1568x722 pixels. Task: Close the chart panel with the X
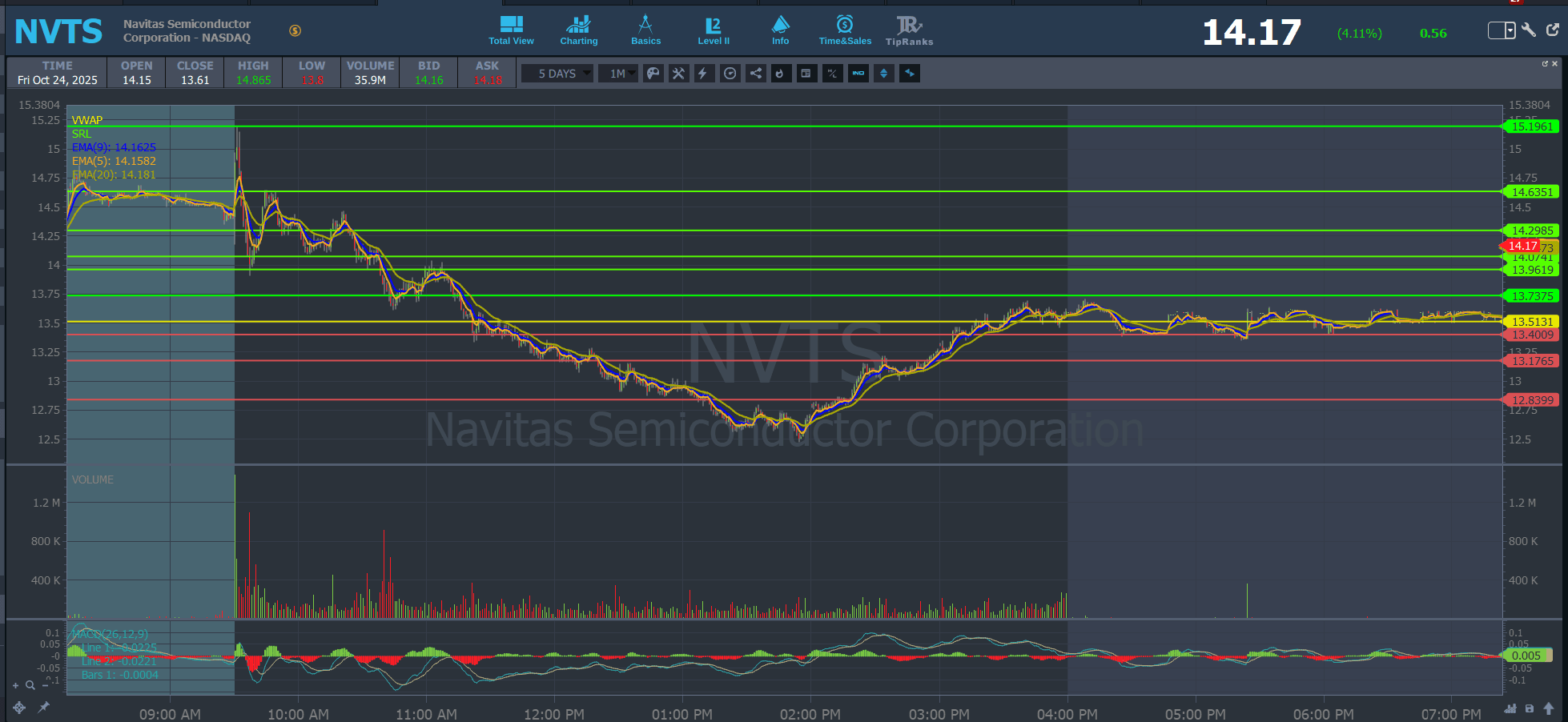(x=1555, y=63)
